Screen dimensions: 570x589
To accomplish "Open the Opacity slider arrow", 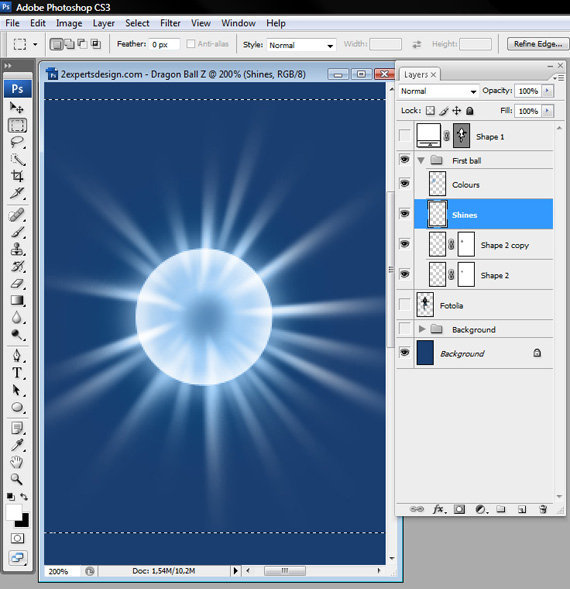I will 547,91.
